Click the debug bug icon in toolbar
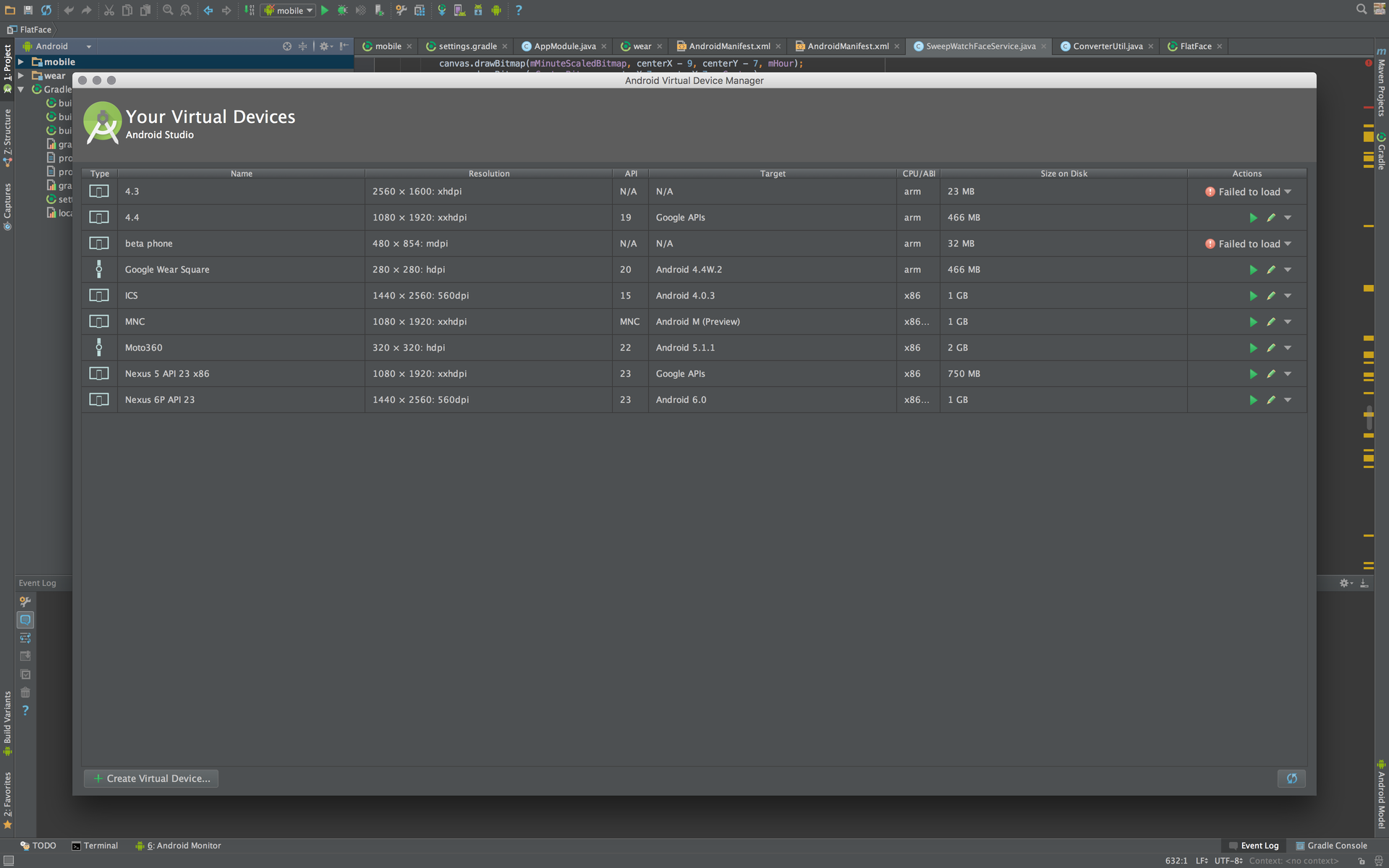The height and width of the screenshot is (868, 1389). click(x=342, y=10)
